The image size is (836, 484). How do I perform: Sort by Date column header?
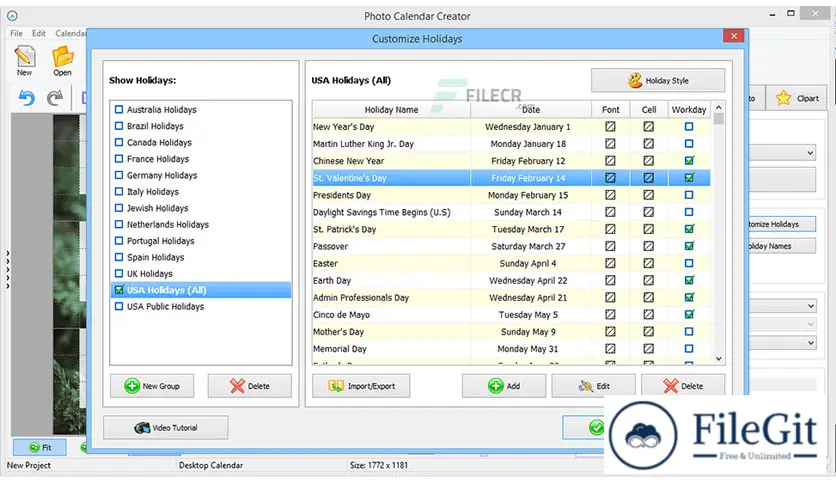pos(531,109)
